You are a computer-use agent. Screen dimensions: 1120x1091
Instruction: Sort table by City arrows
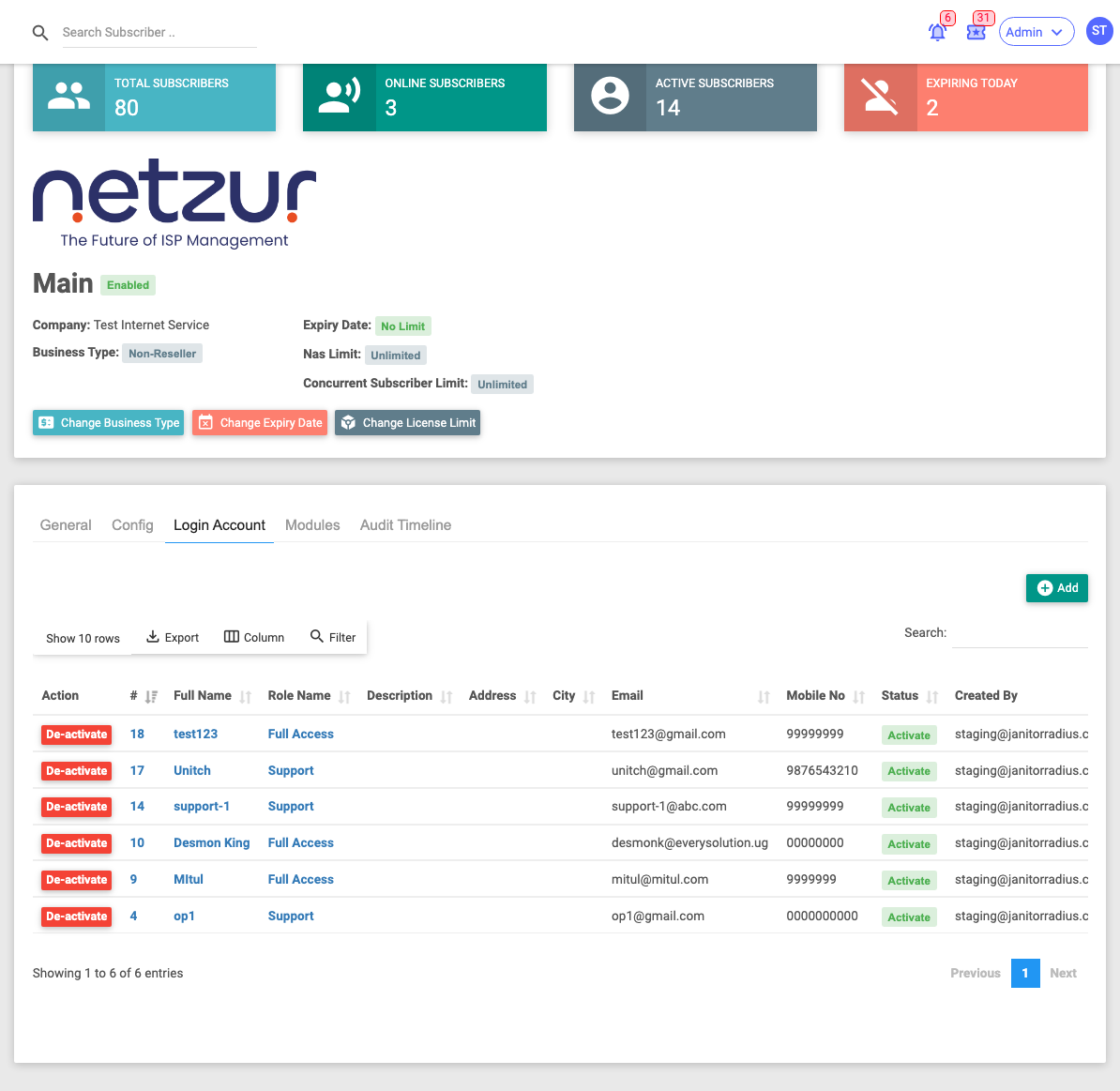pyautogui.click(x=589, y=697)
